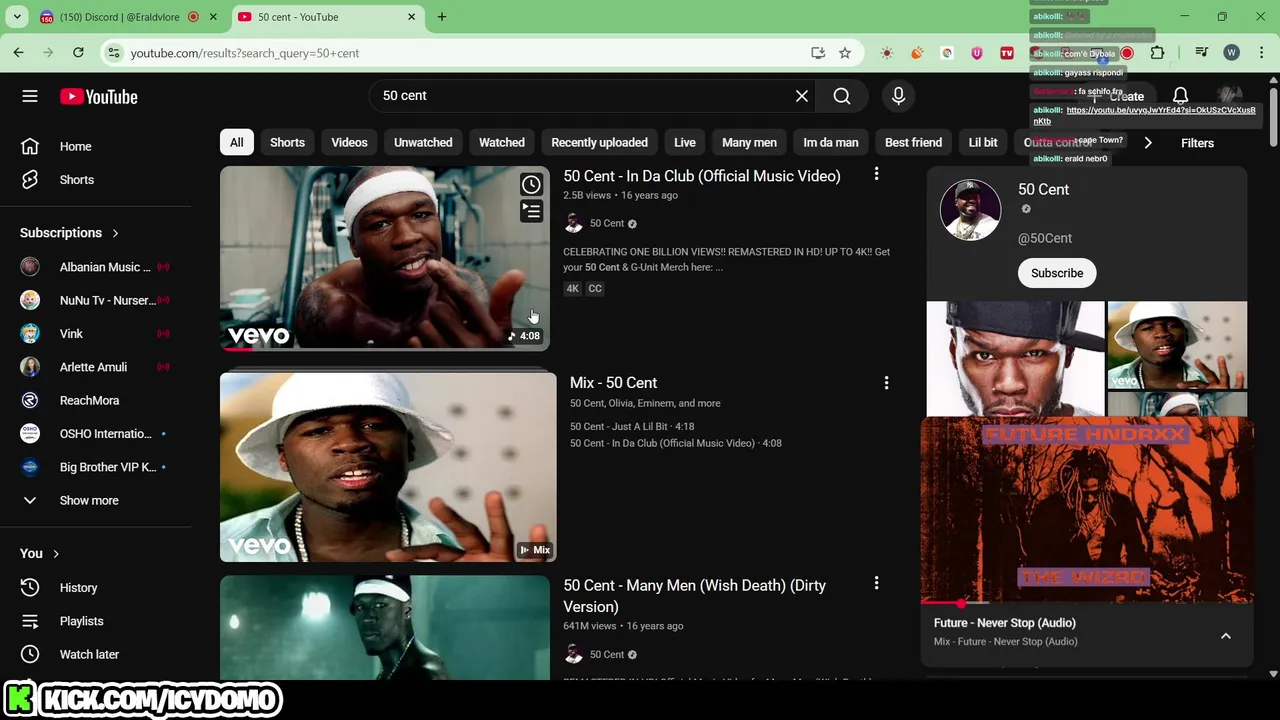Select the Shorts filter chip

pyautogui.click(x=287, y=142)
